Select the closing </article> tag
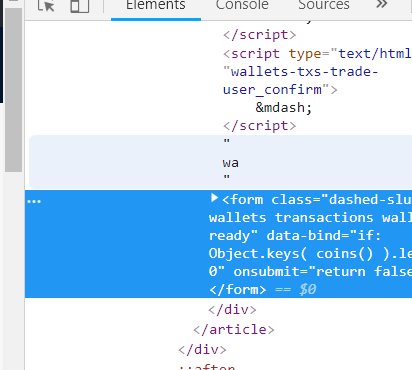Image resolution: width=412 pixels, height=370 pixels. pyautogui.click(x=234, y=330)
